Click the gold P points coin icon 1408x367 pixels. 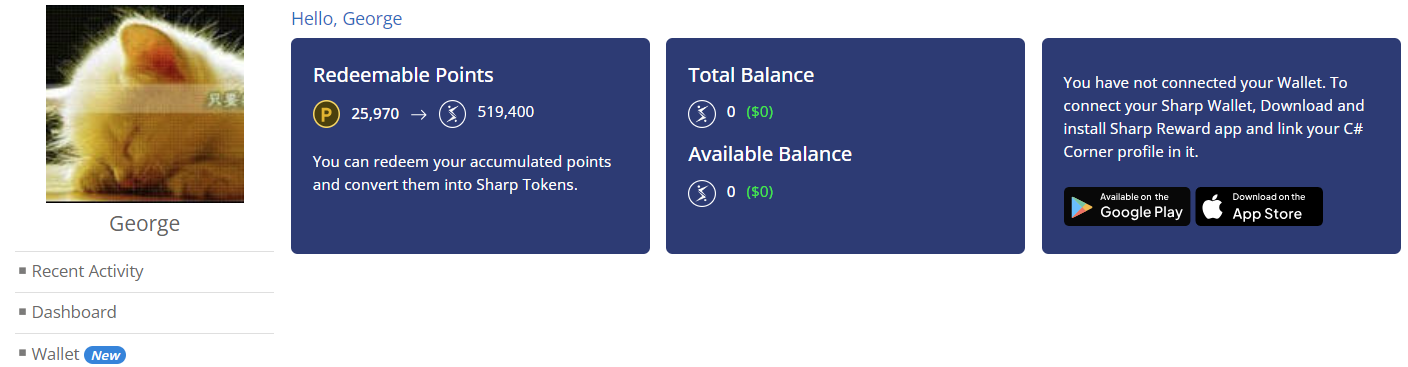327,114
